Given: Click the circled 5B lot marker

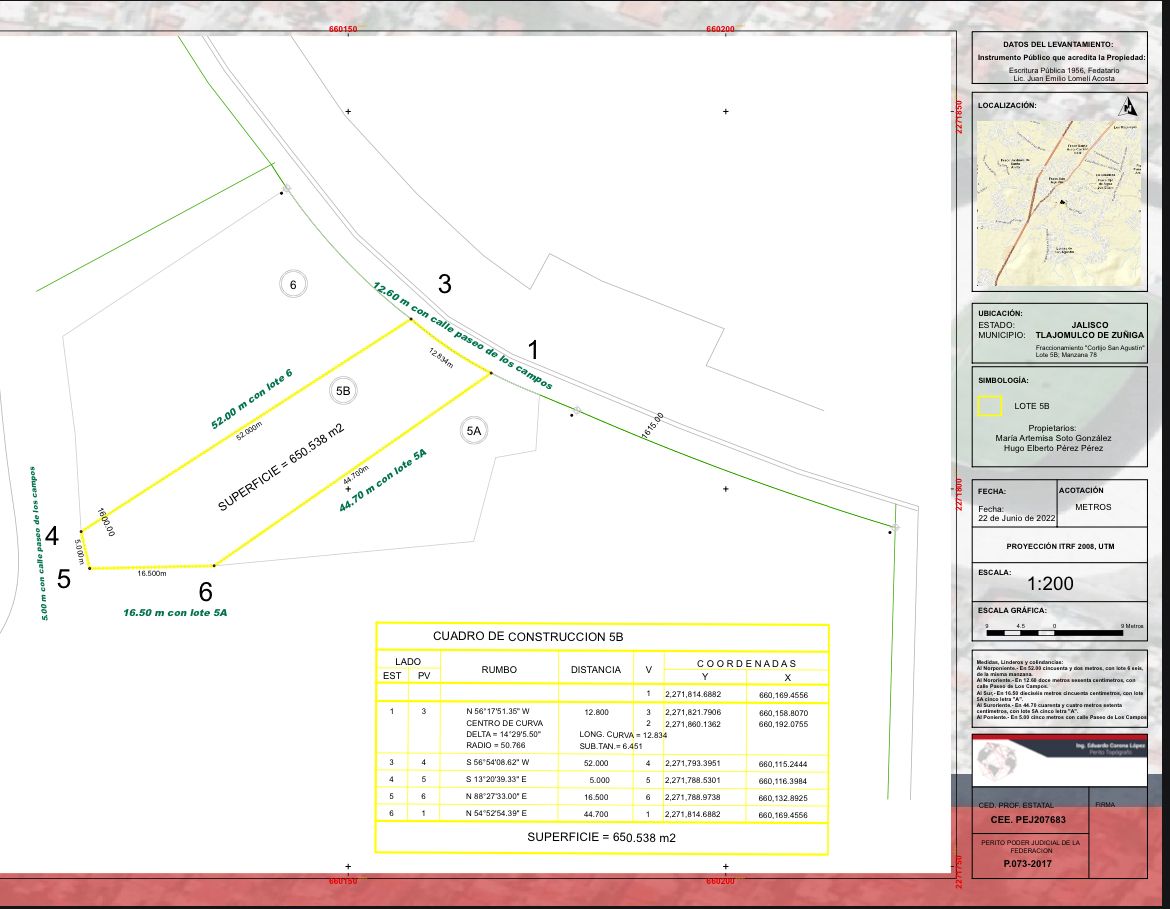Looking at the screenshot, I should pos(344,392).
